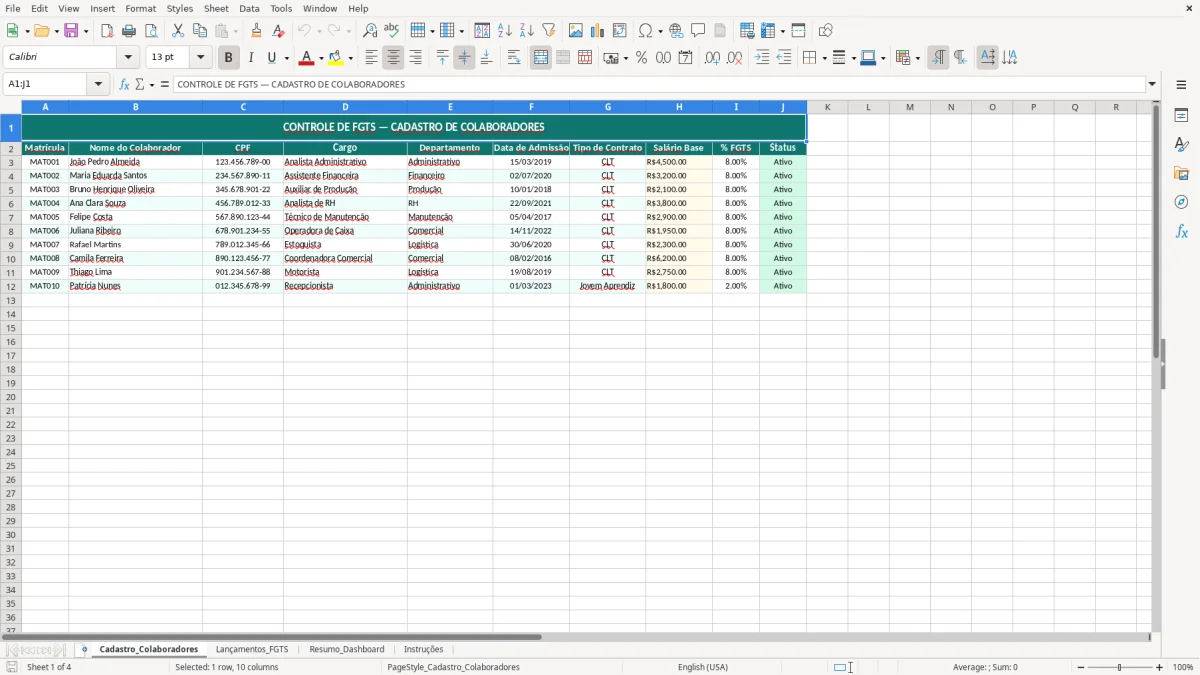Apply the yellow background color swatch

[336, 58]
